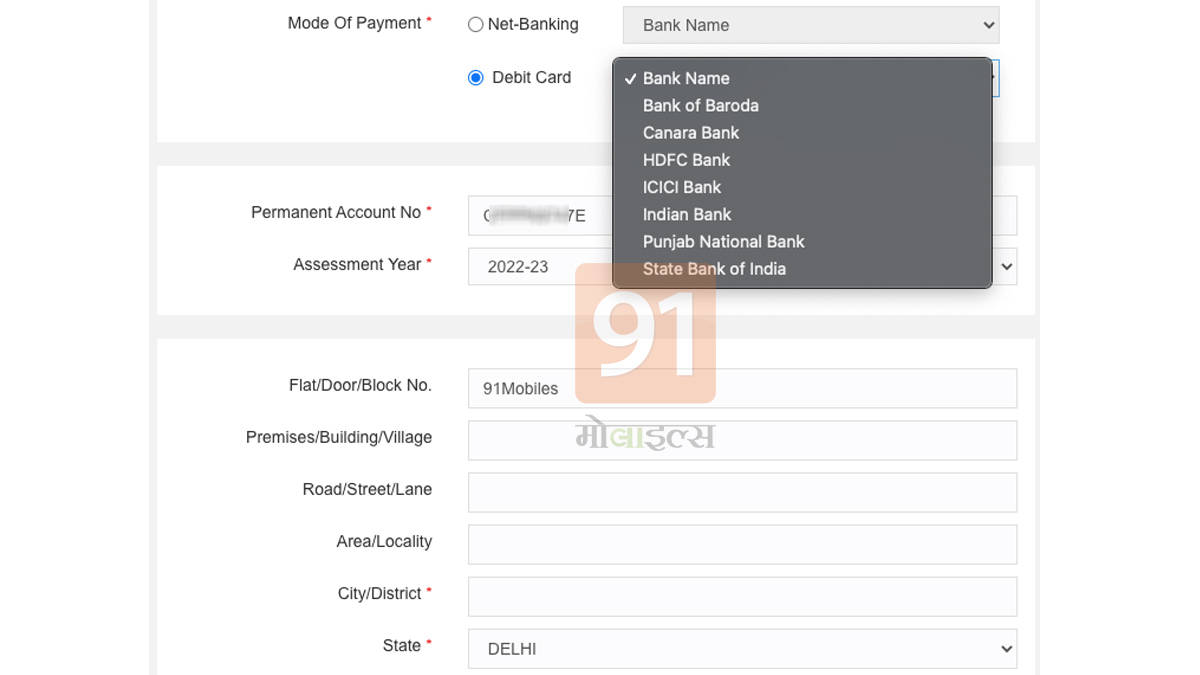Select the Net-Banking radio button

475,24
